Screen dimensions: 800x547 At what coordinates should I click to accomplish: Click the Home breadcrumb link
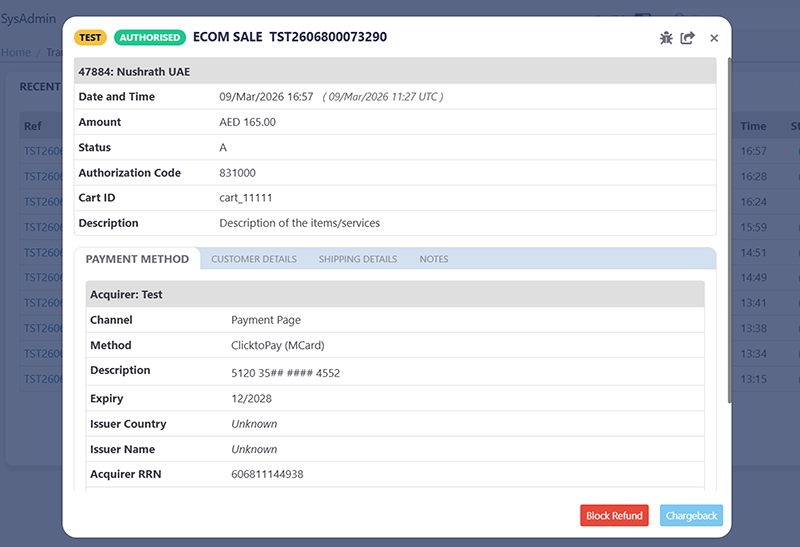pyautogui.click(x=15, y=52)
